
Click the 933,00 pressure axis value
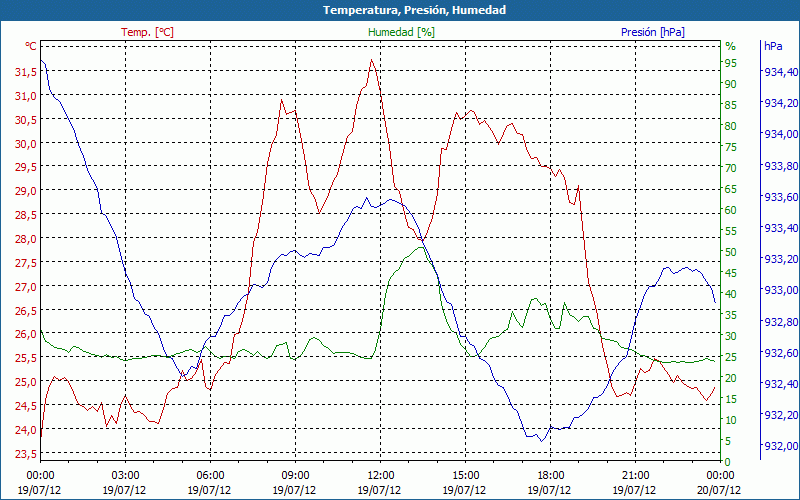(x=781, y=290)
